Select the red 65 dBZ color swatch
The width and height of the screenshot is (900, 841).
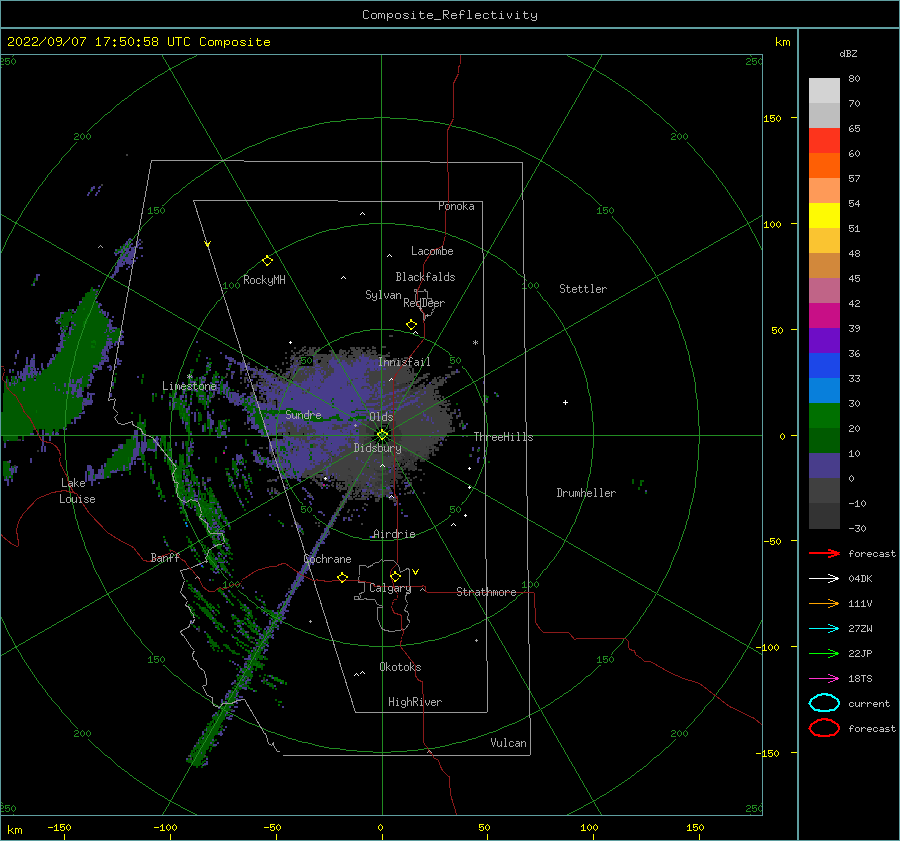824,141
